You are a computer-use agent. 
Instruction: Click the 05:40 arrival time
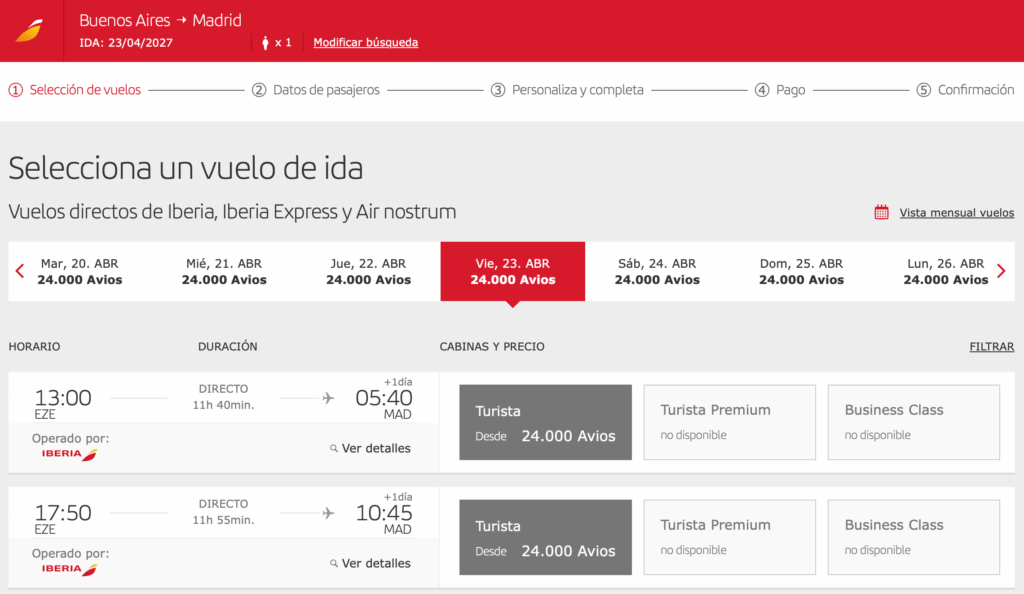point(384,398)
